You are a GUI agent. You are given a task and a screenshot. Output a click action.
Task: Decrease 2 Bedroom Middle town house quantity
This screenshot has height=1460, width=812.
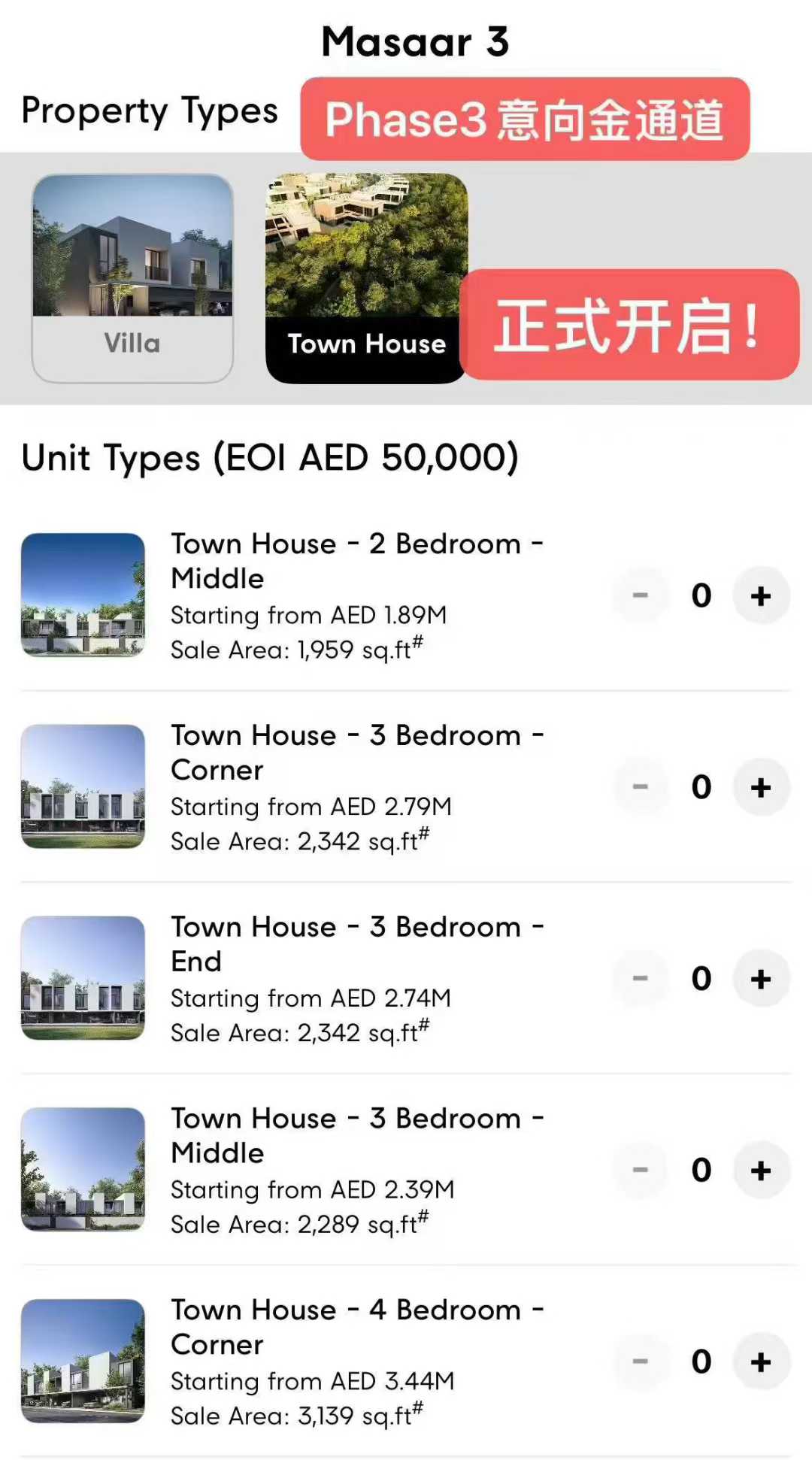tap(641, 595)
